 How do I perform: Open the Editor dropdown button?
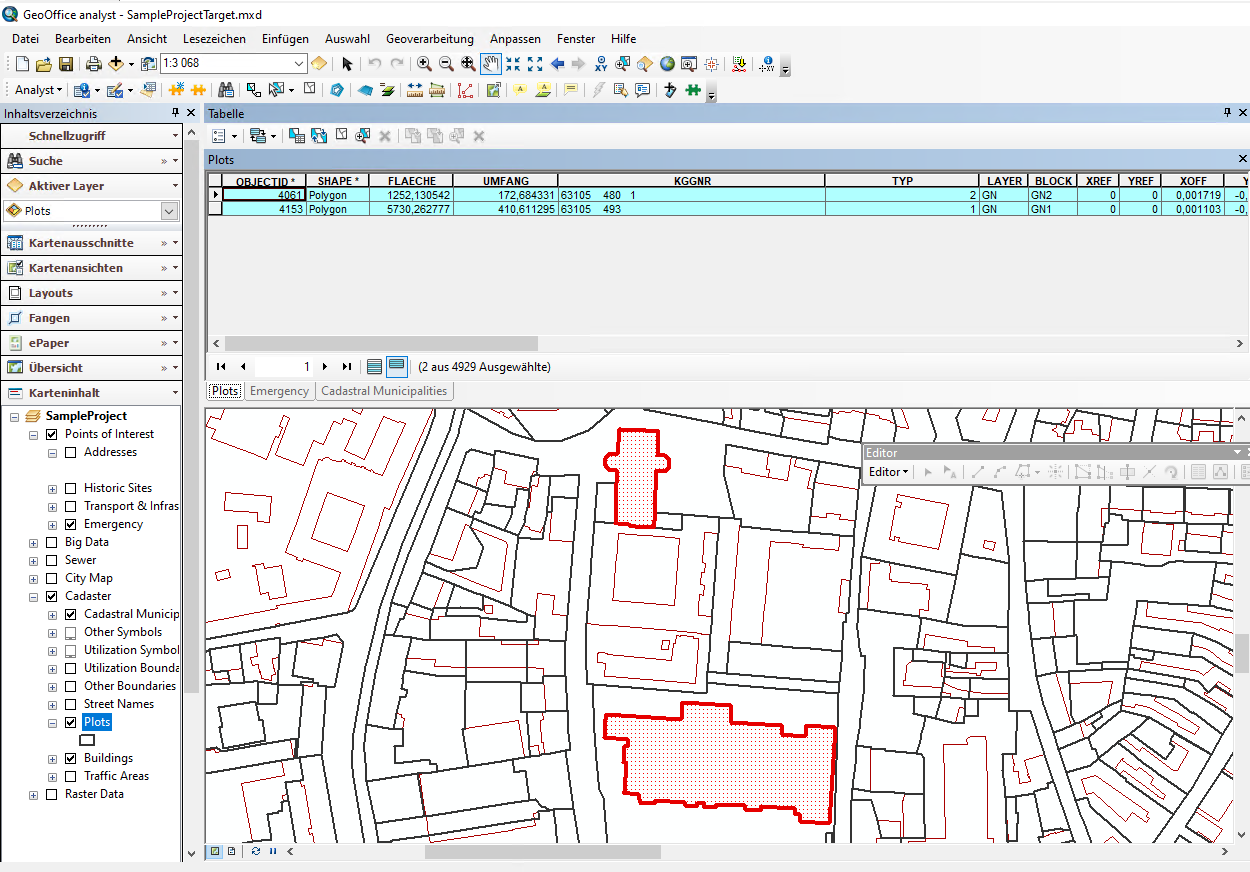[888, 472]
